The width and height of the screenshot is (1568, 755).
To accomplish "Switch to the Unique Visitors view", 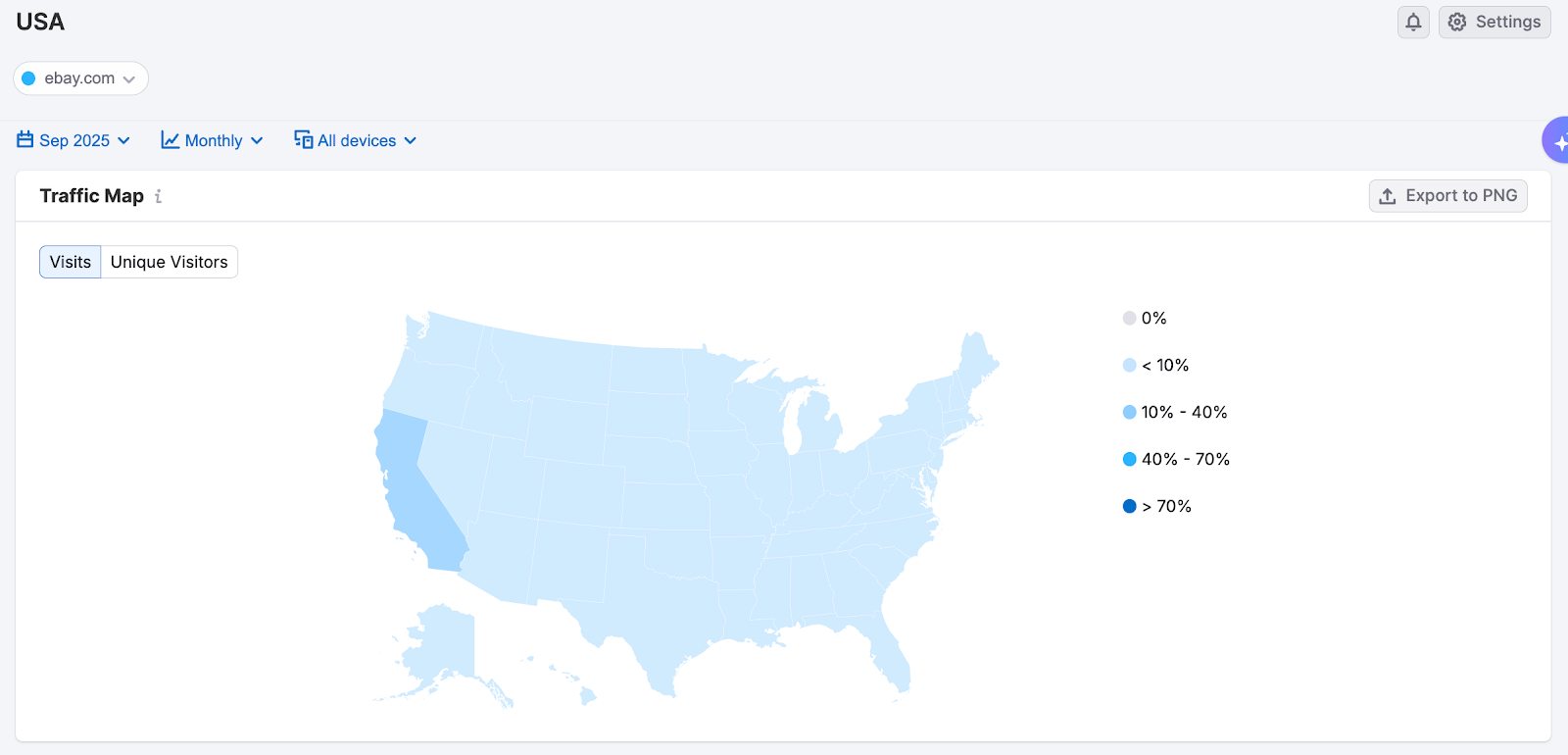I will [168, 261].
